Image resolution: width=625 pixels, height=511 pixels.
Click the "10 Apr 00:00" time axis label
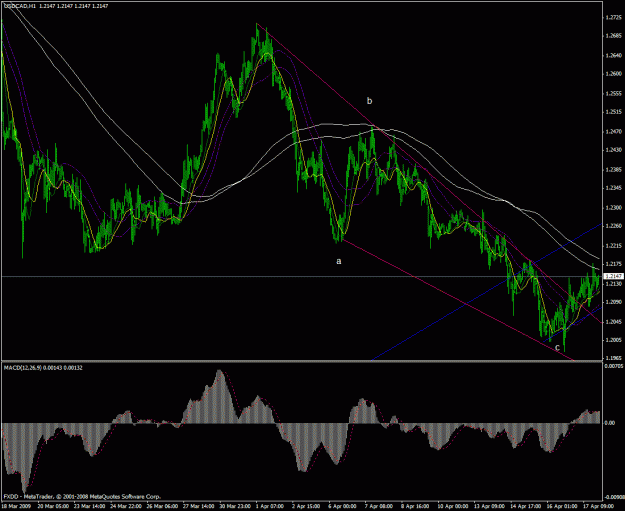453,506
